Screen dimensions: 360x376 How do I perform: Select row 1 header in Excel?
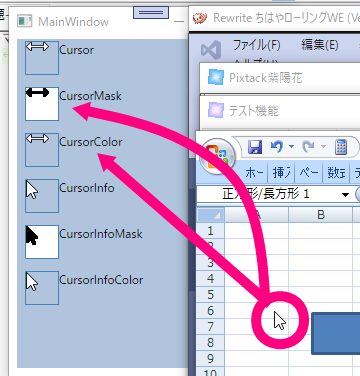tap(210, 231)
